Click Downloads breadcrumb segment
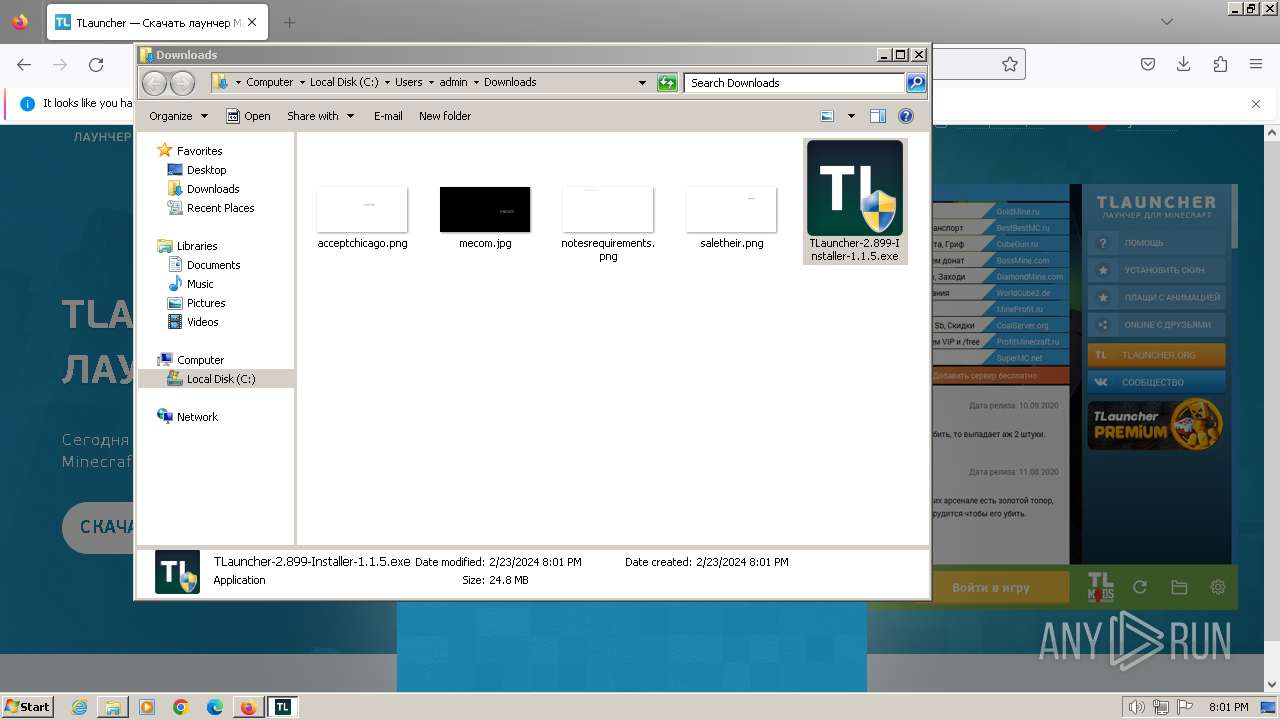 pos(510,83)
